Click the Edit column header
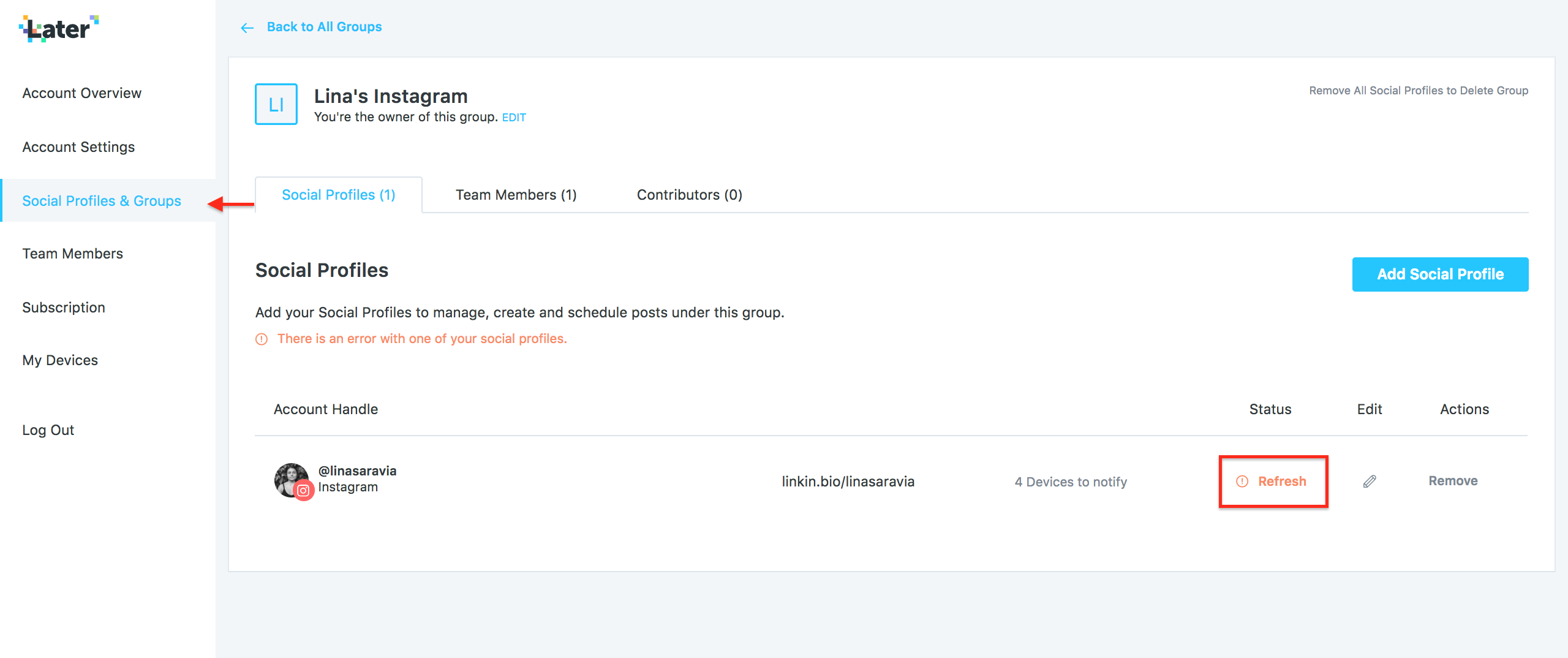Image resolution: width=1568 pixels, height=658 pixels. (1370, 409)
